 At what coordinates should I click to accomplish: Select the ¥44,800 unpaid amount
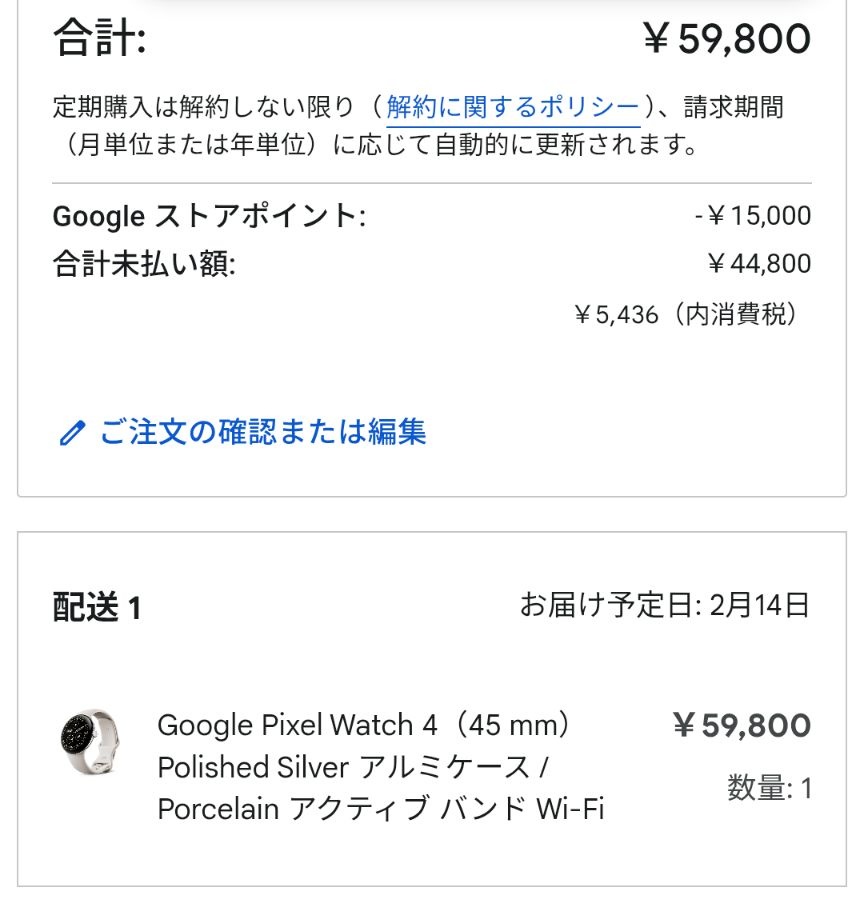point(758,264)
